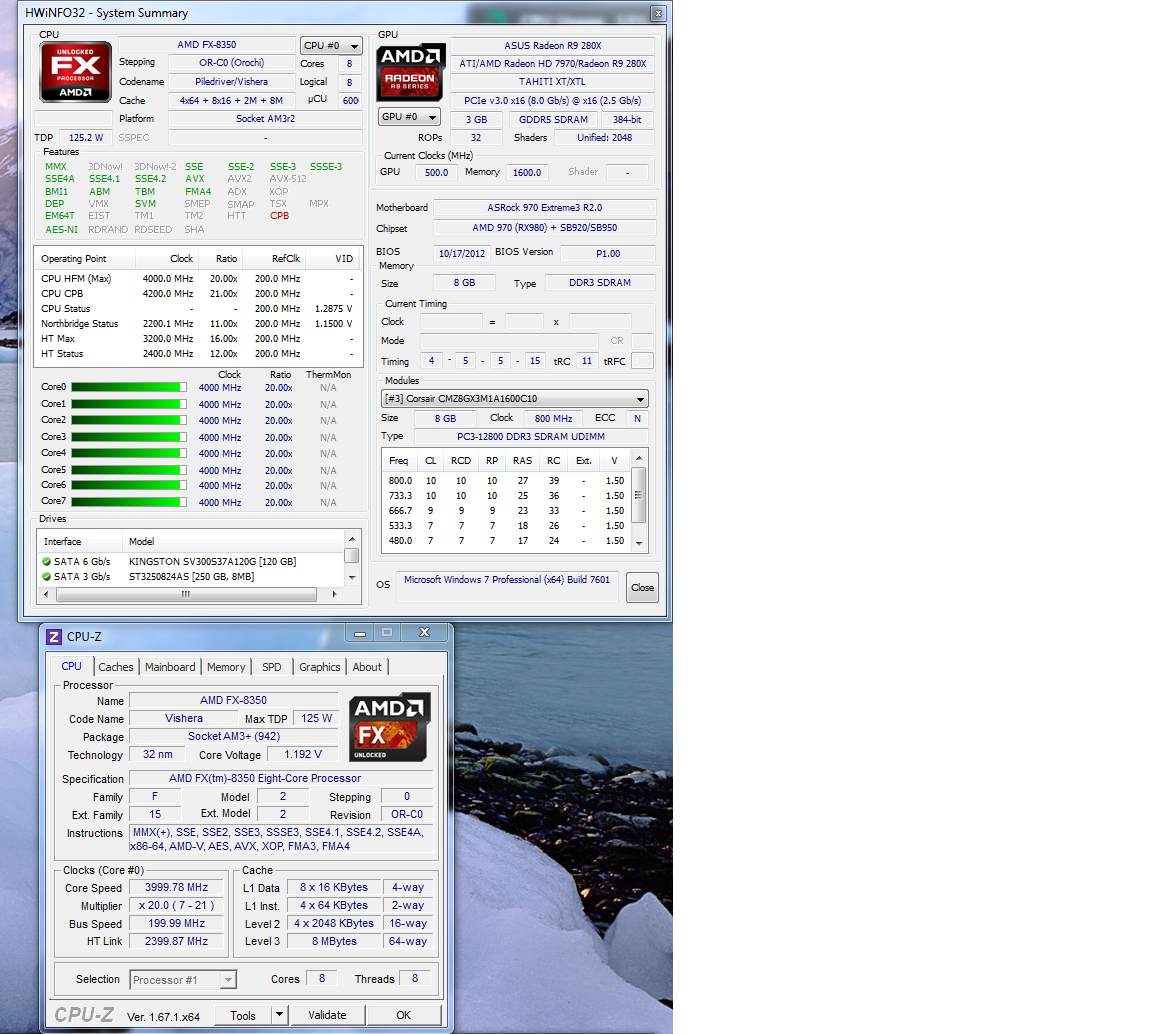
Task: Open the GPU #0 selector dropdown
Action: pyautogui.click(x=409, y=117)
